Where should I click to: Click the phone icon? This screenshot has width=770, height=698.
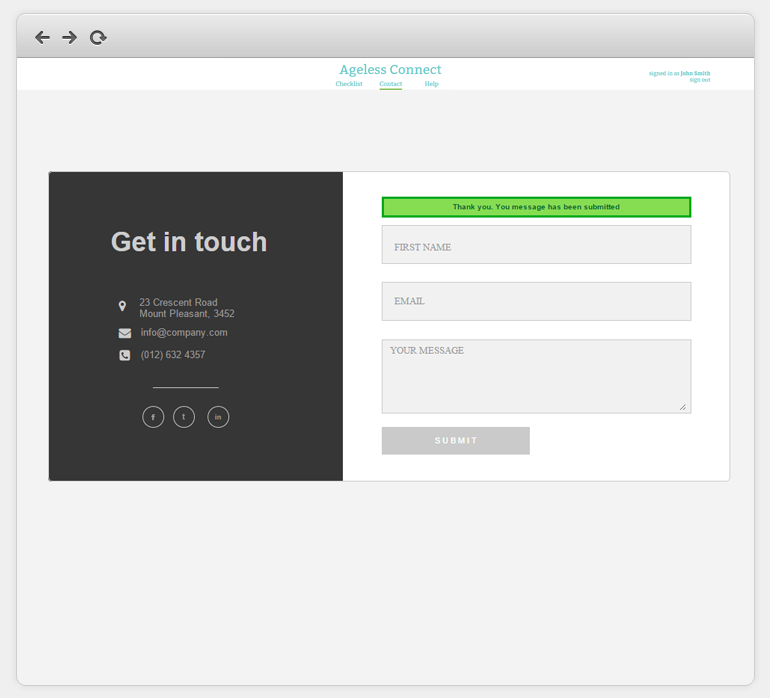click(x=125, y=355)
